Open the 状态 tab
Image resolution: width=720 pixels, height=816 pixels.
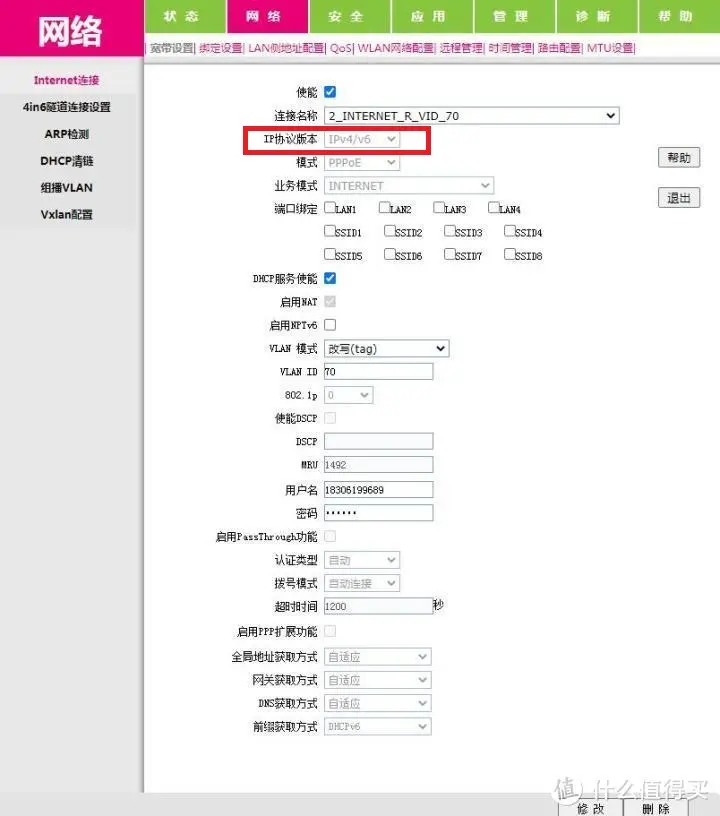point(181,17)
